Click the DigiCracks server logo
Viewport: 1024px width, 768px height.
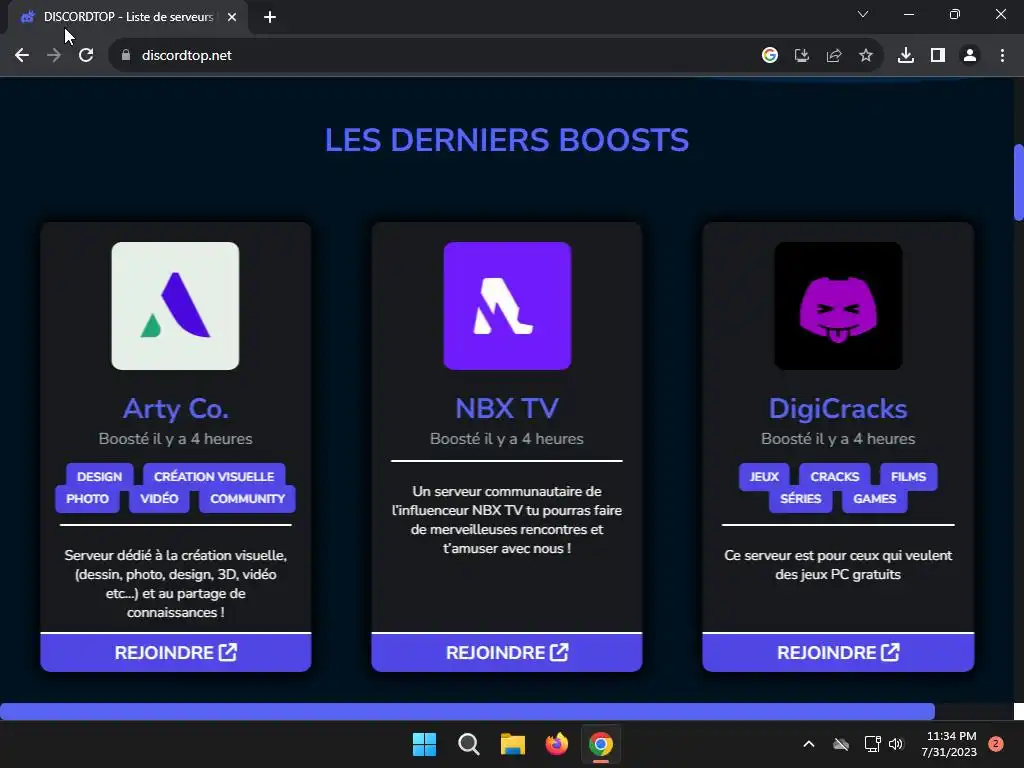point(838,306)
